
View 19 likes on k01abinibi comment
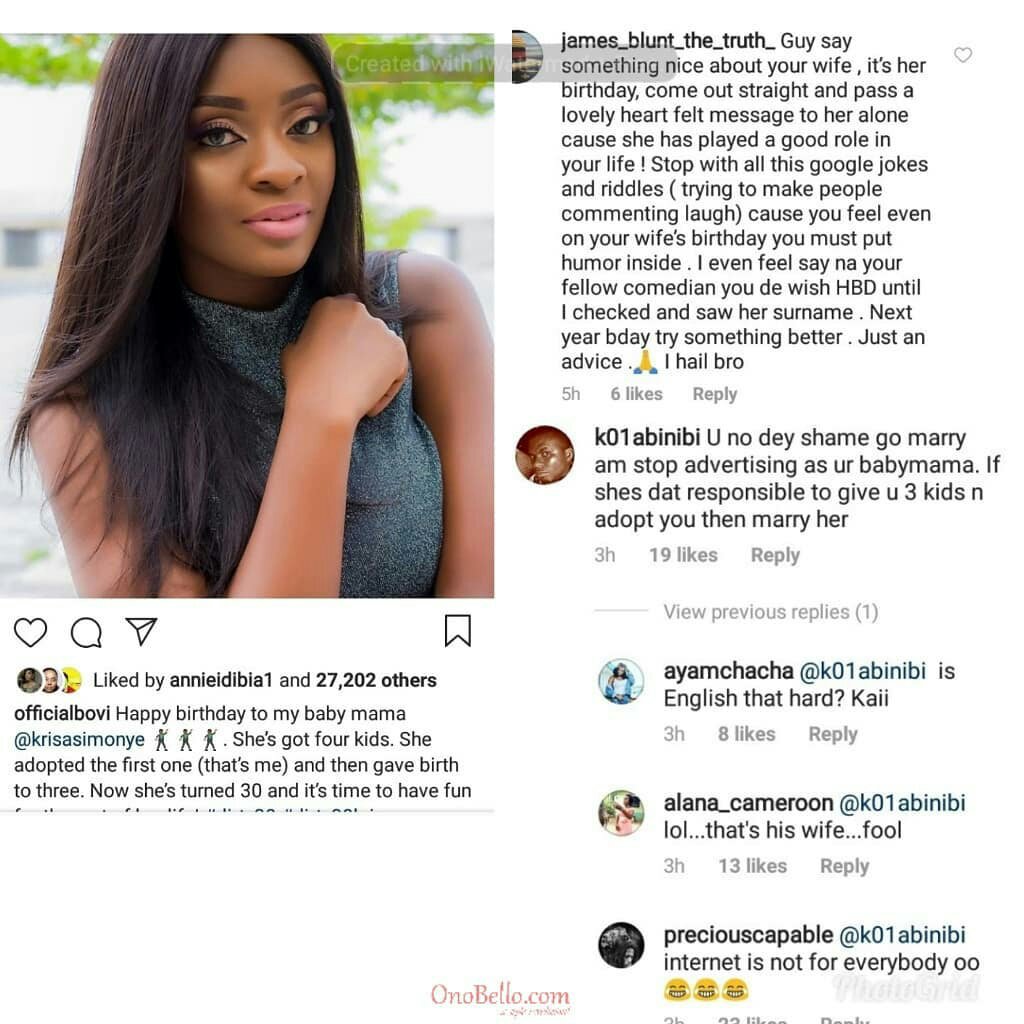(x=683, y=555)
